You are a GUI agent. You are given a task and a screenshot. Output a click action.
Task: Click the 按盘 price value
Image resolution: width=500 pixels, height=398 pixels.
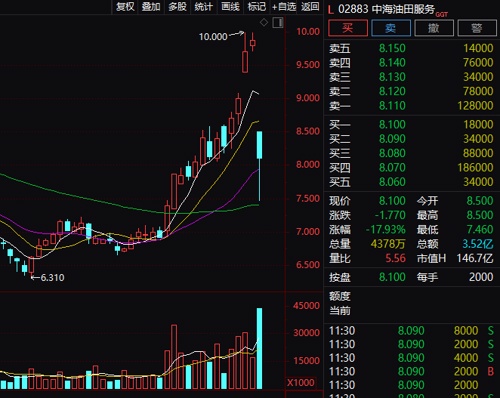pyautogui.click(x=392, y=277)
